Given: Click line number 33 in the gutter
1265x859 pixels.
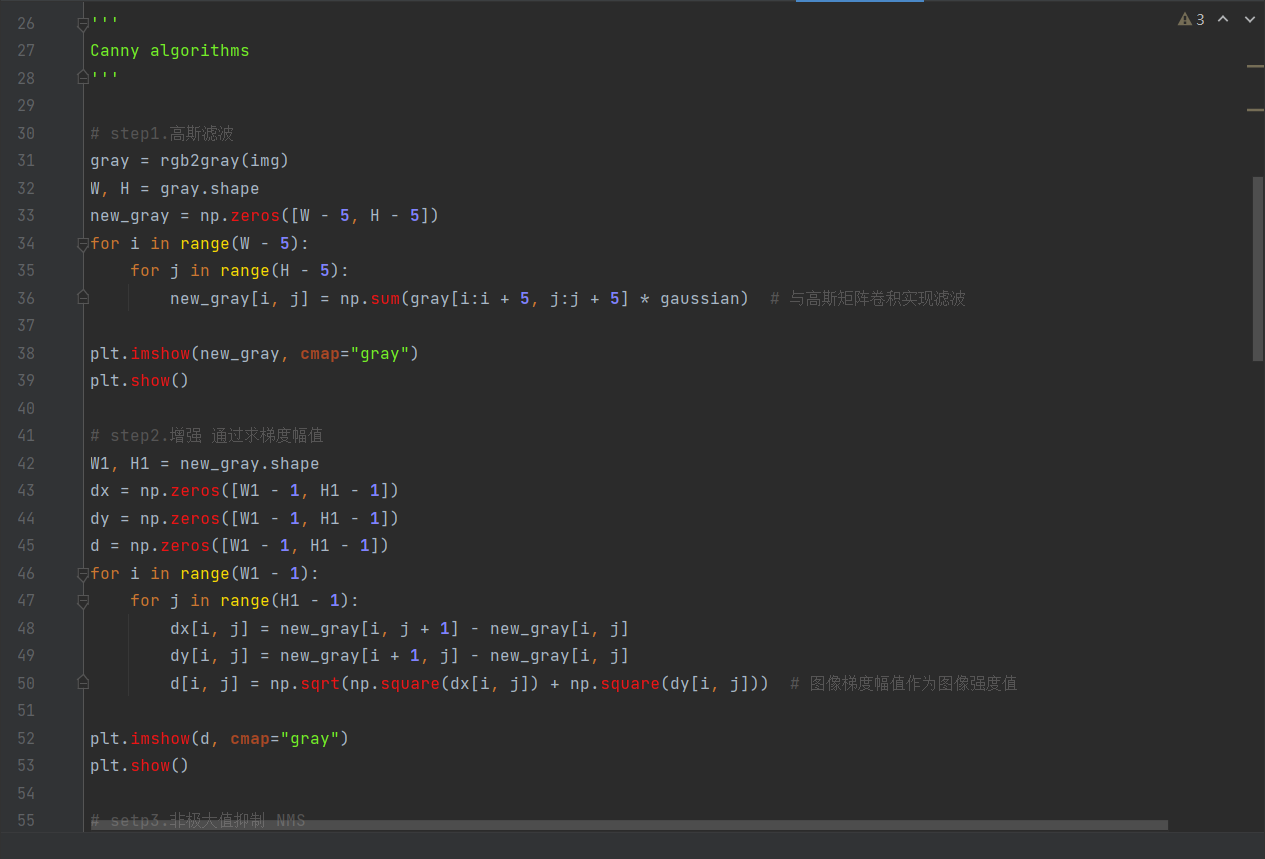Looking at the screenshot, I should coord(26,215).
